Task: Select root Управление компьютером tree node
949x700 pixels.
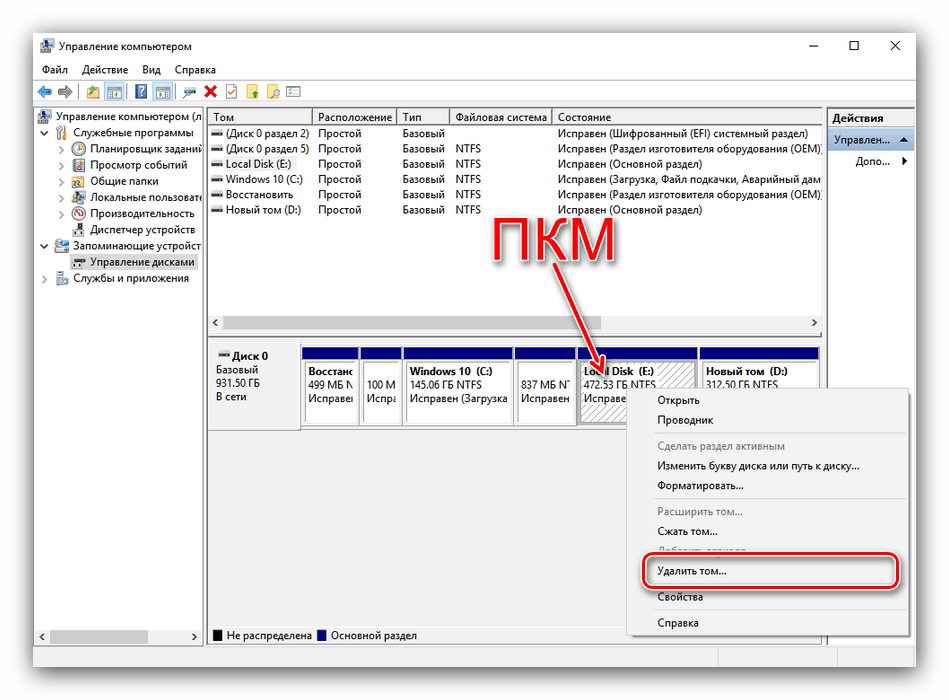Action: tap(128, 116)
